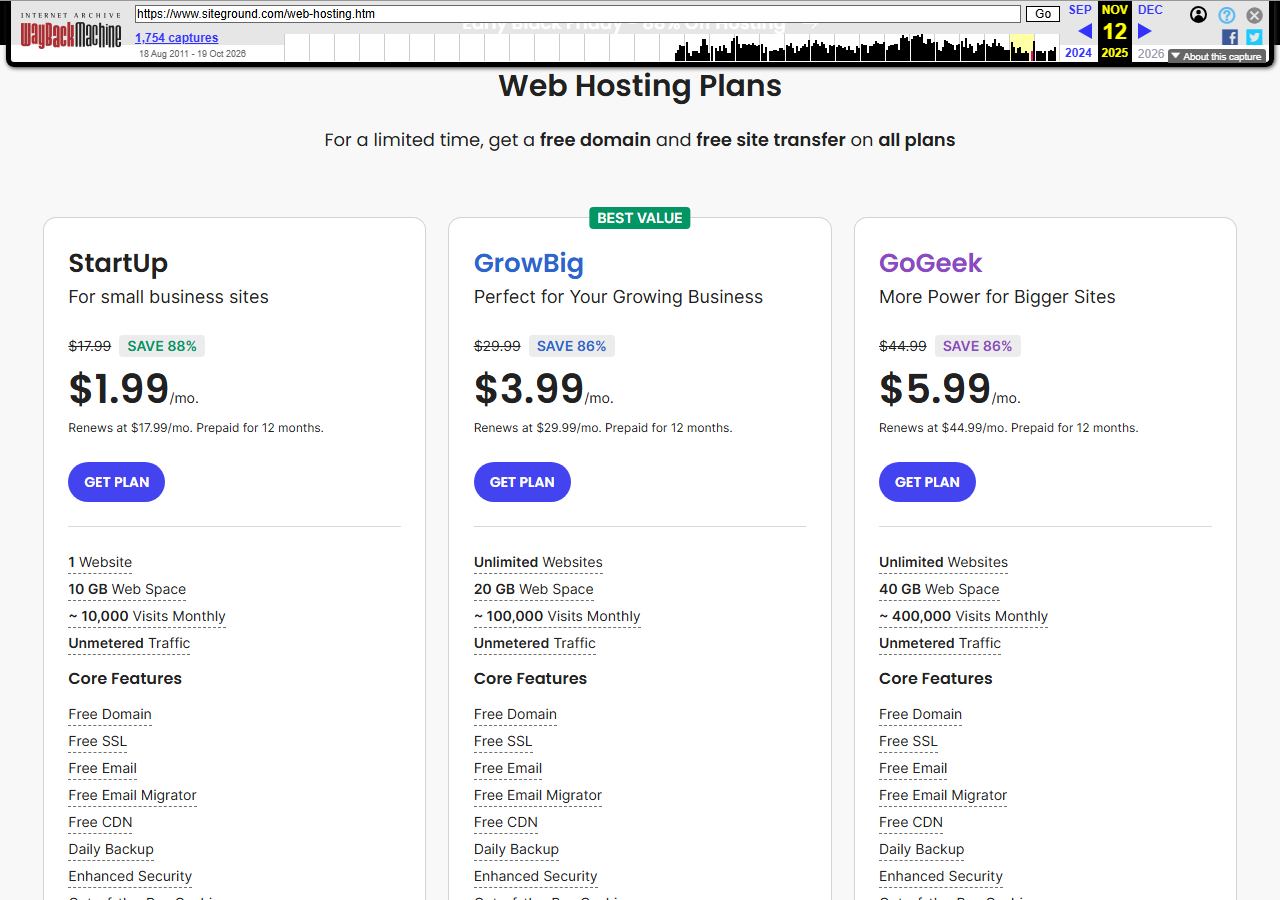Select DEC month in capture navigation
Viewport: 1280px width, 900px height.
pos(1150,10)
